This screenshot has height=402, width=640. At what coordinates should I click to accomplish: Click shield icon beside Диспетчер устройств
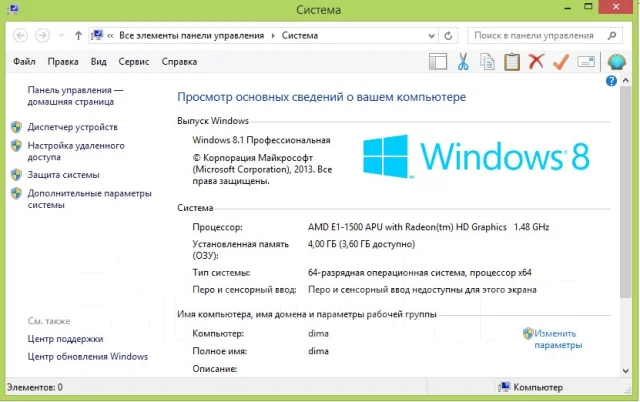click(x=16, y=127)
